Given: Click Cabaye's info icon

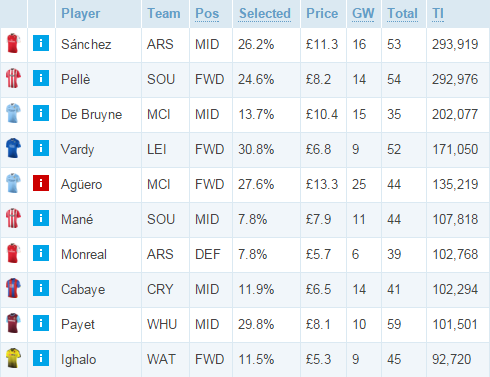Looking at the screenshot, I should (x=41, y=288).
